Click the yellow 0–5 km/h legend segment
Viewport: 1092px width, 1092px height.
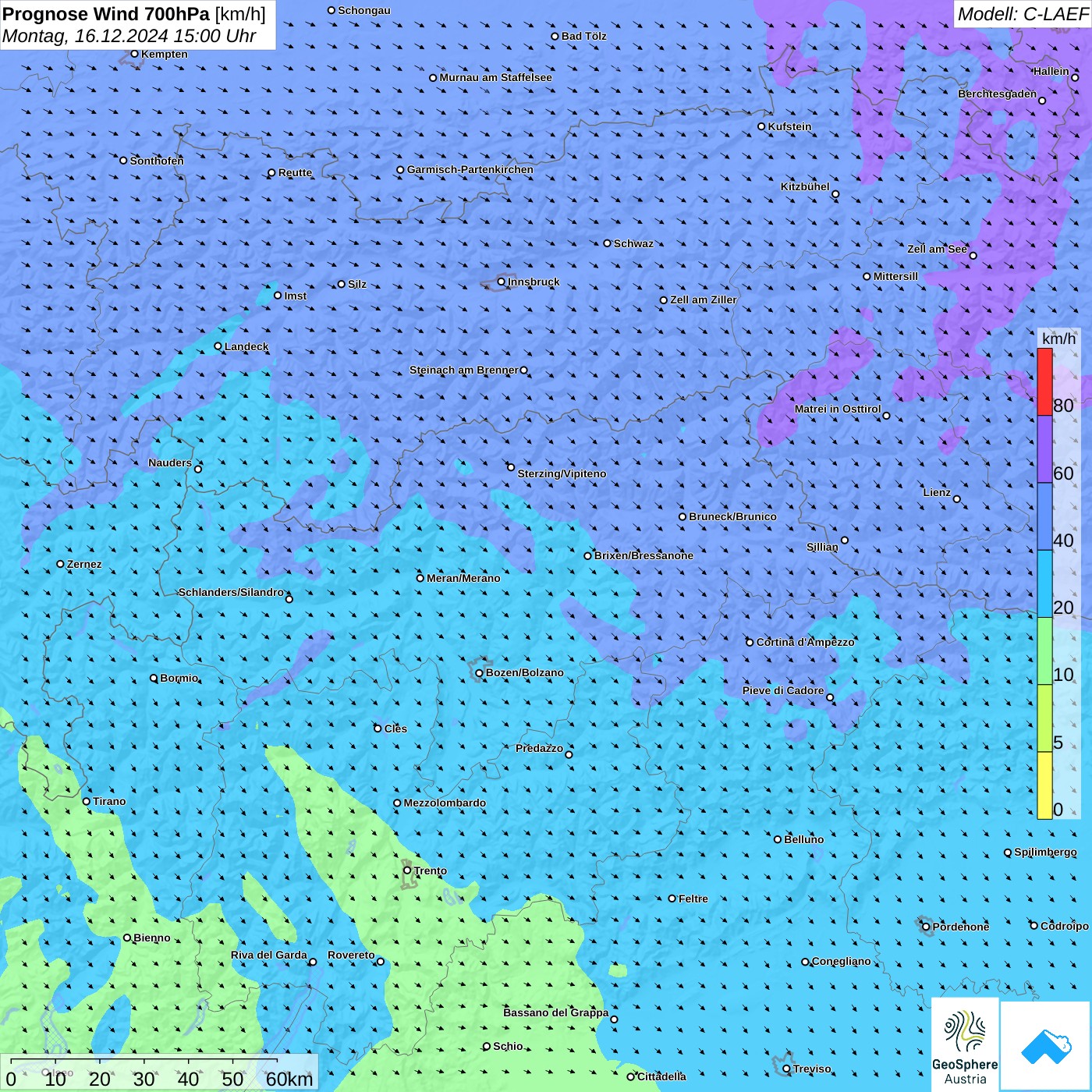[1044, 785]
